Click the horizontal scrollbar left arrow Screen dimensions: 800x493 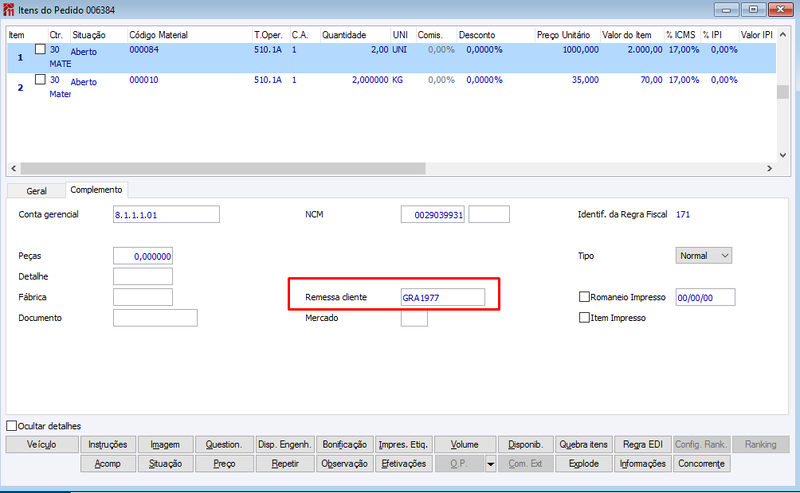coord(14,168)
